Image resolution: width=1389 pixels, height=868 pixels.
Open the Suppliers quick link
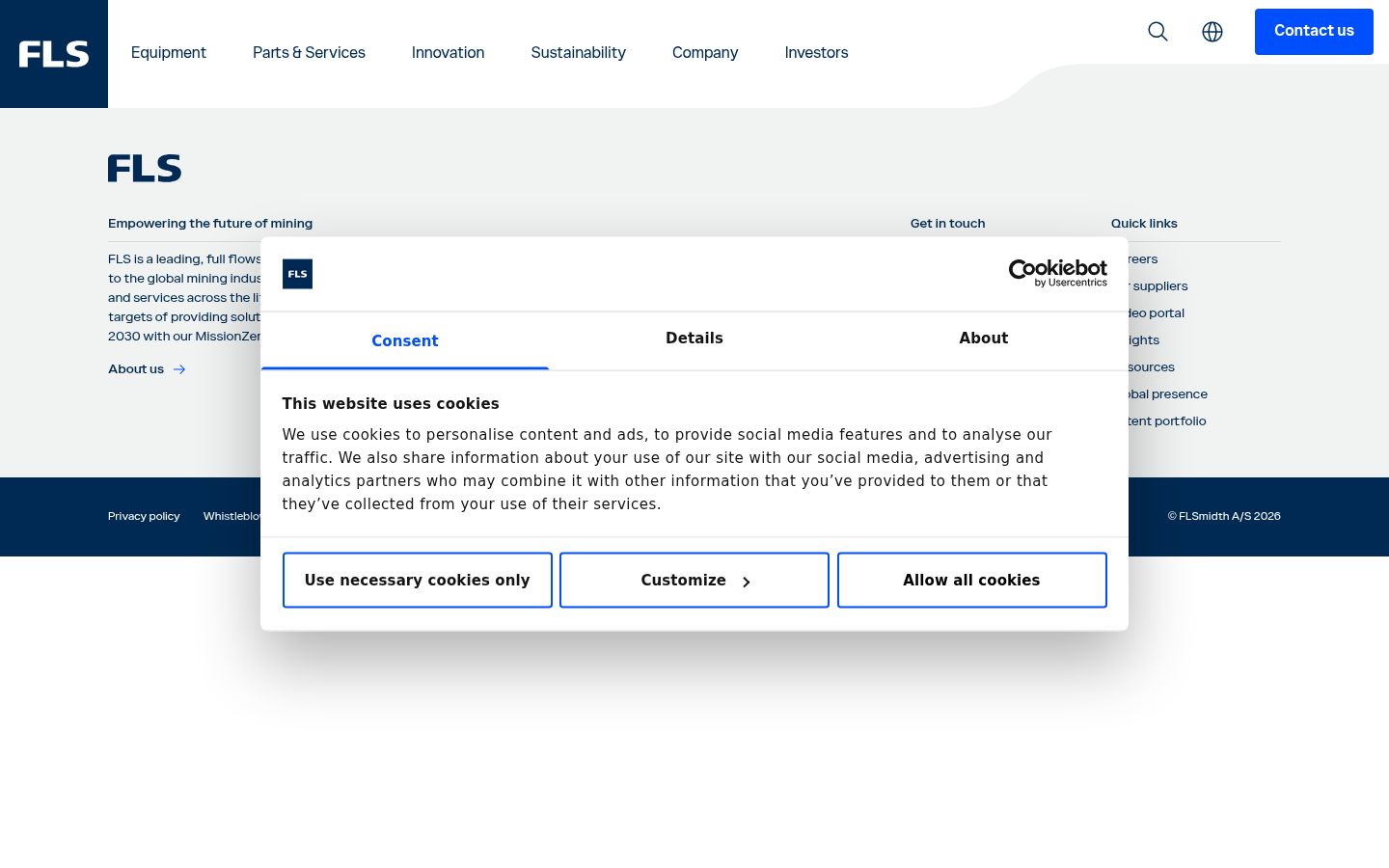pyautogui.click(x=1158, y=285)
